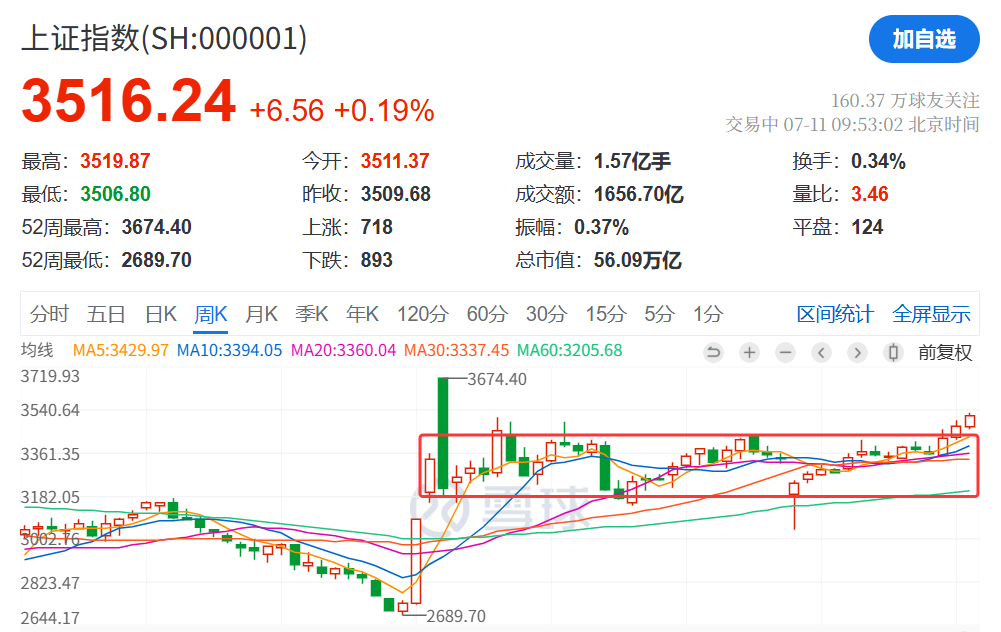Zoom in chart with plus icon

pyautogui.click(x=749, y=352)
